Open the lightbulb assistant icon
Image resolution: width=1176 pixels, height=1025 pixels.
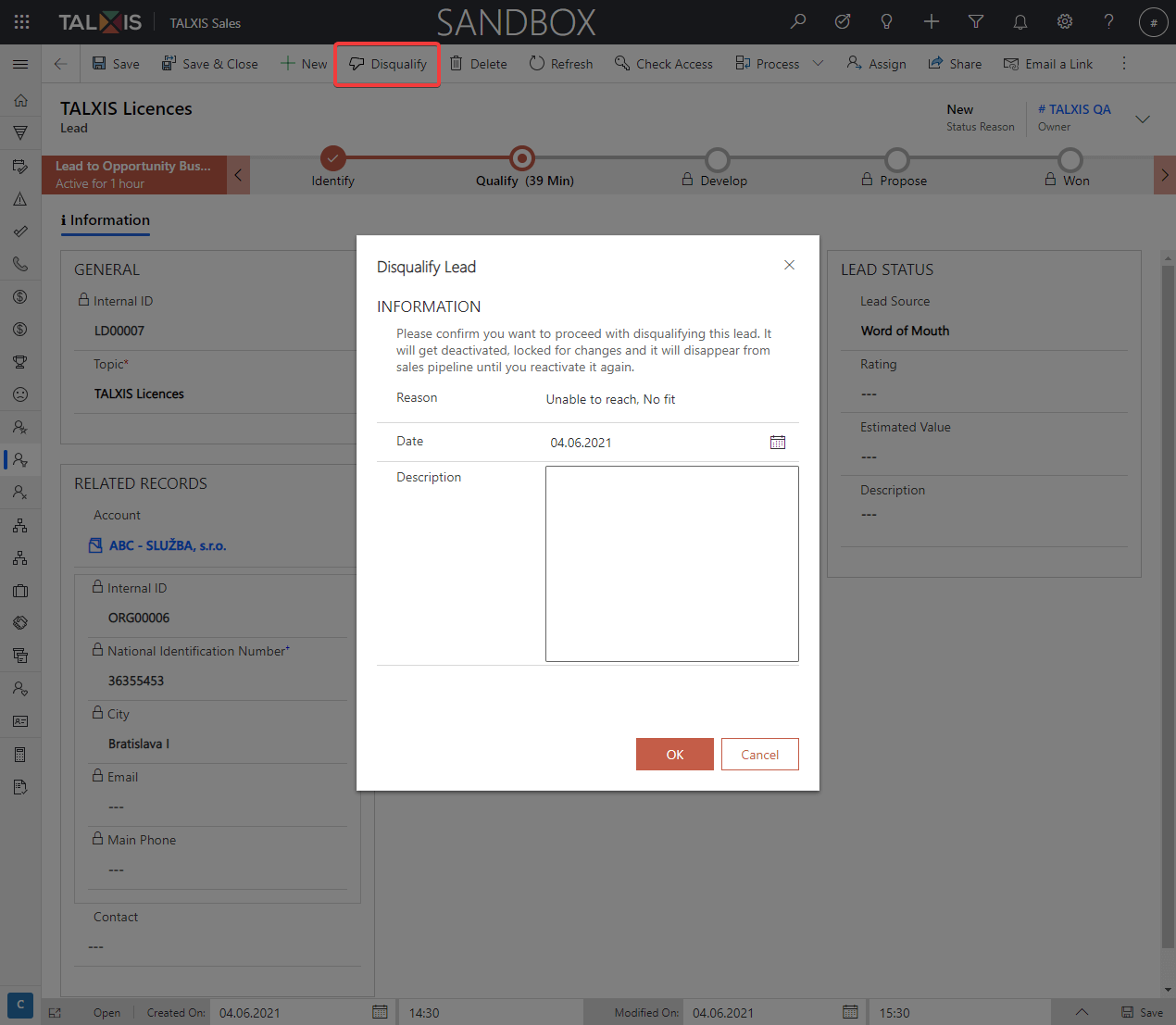pos(886,21)
